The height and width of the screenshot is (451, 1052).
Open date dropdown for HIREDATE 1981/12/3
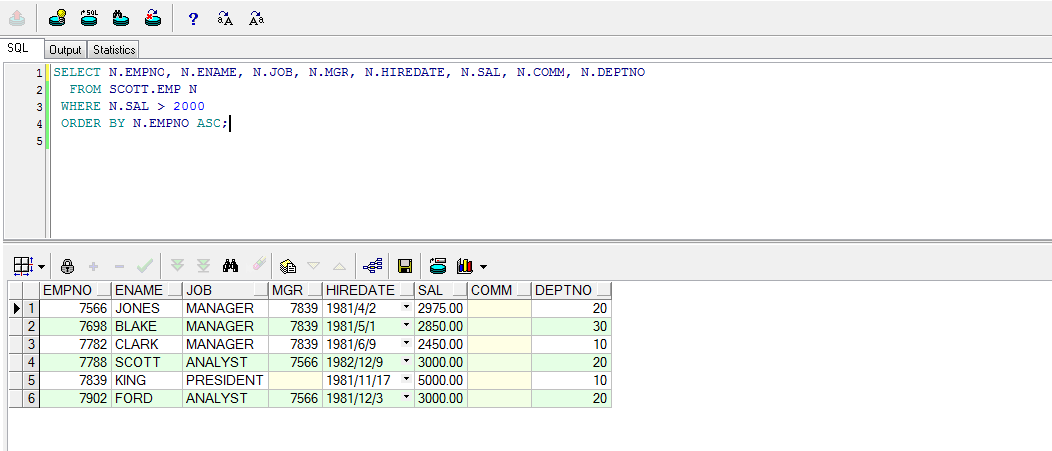tap(407, 398)
